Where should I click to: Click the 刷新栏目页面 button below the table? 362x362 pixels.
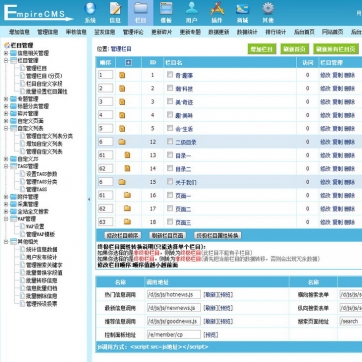(167, 235)
